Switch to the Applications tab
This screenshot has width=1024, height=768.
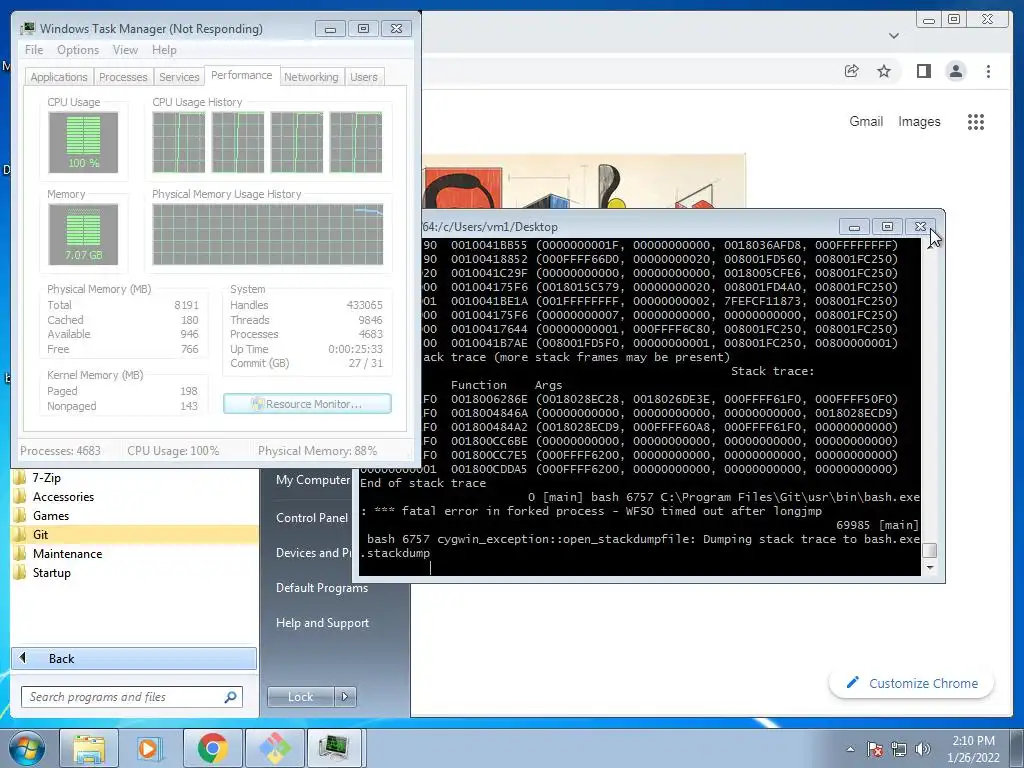(59, 76)
